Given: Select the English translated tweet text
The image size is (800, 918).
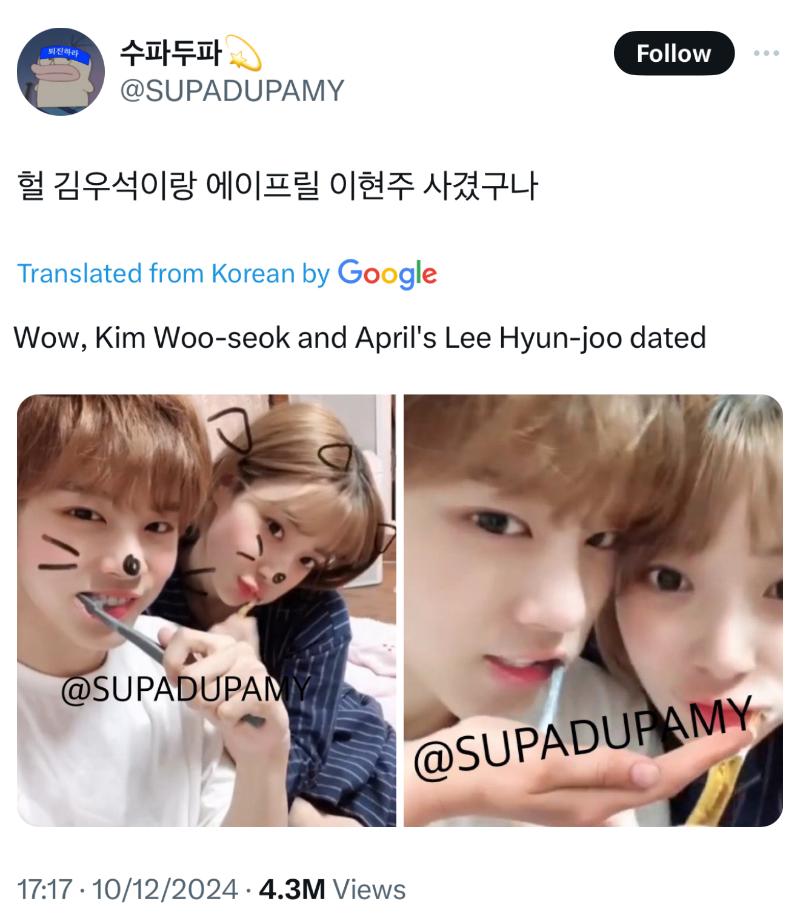Looking at the screenshot, I should 360,338.
